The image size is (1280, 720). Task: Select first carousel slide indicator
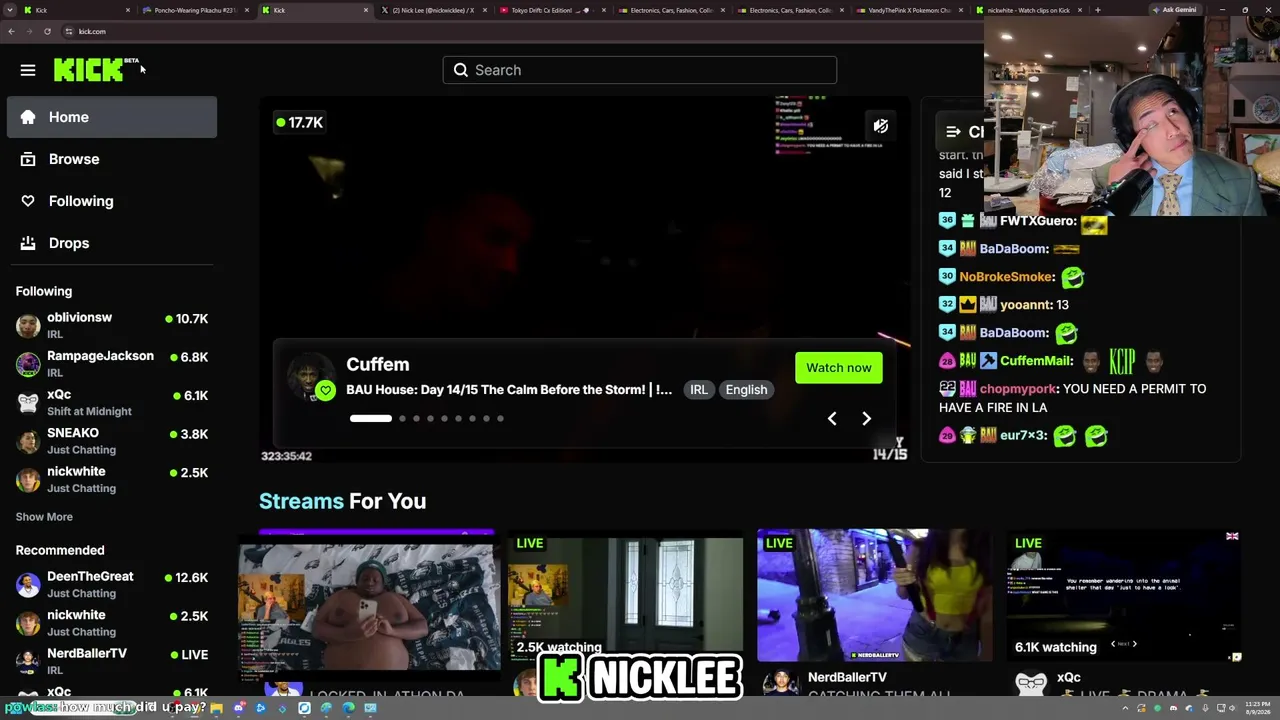[371, 419]
